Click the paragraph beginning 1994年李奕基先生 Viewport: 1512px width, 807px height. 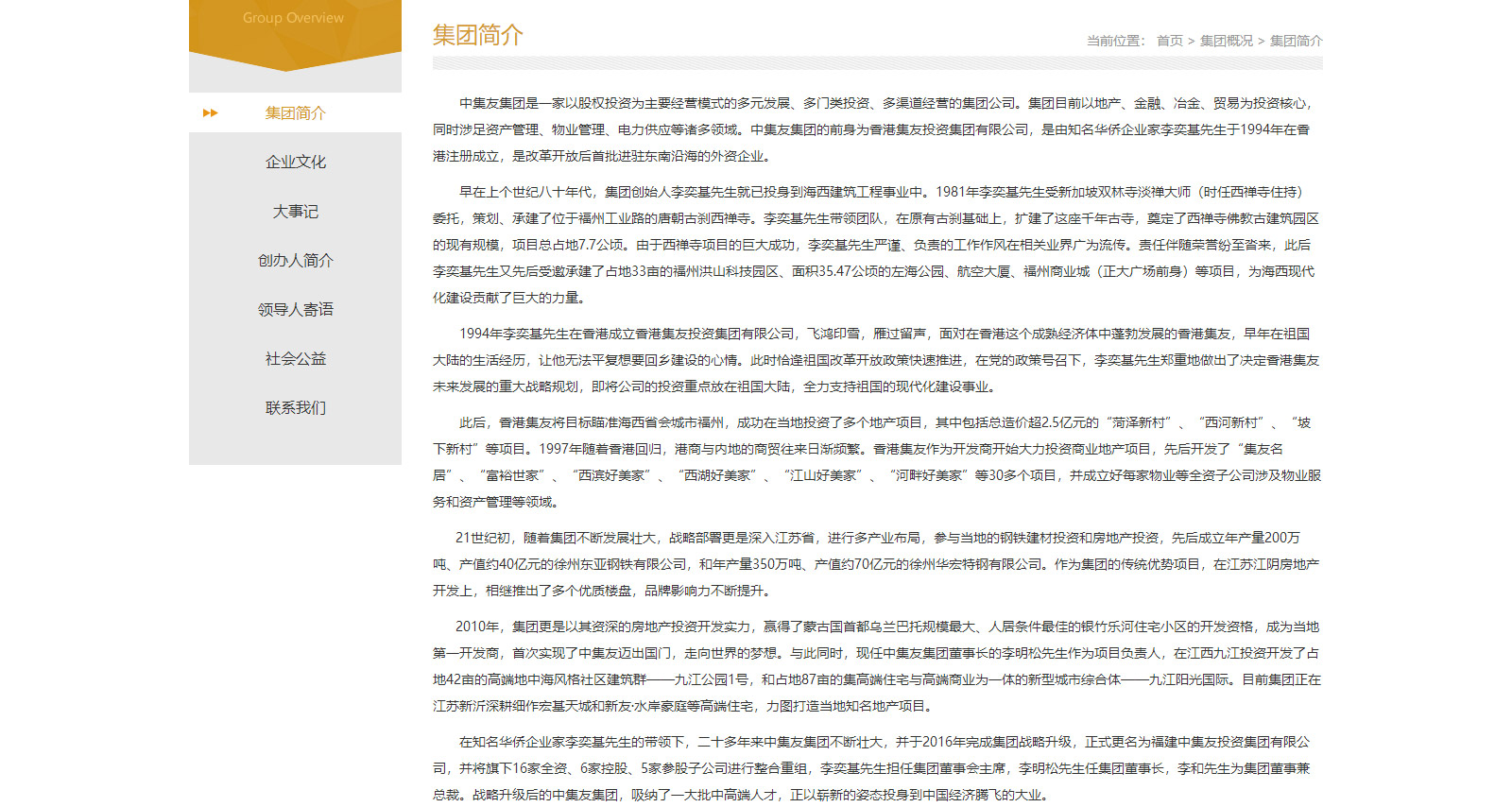coord(876,360)
